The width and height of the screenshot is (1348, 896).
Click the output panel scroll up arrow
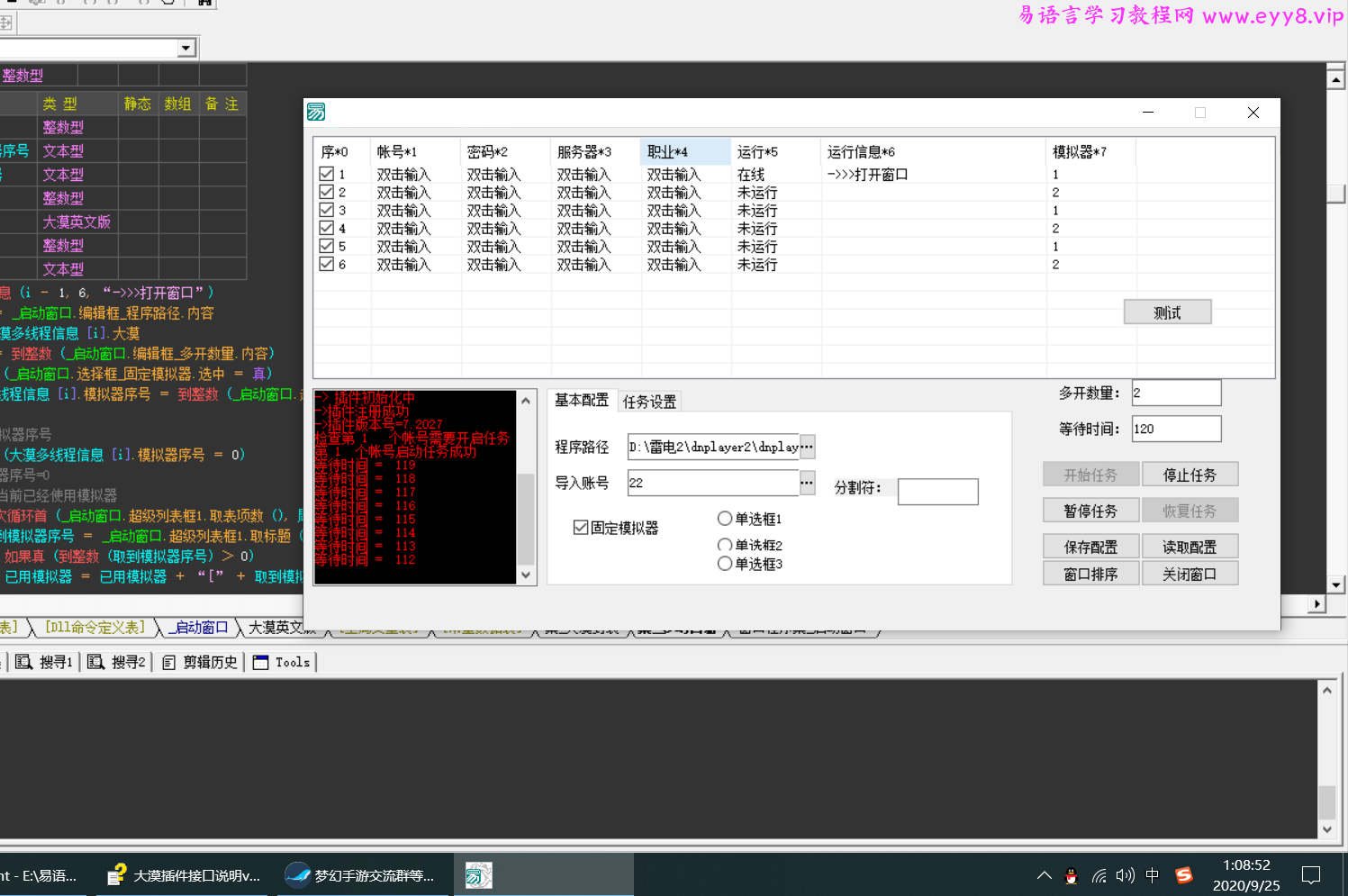click(1326, 690)
